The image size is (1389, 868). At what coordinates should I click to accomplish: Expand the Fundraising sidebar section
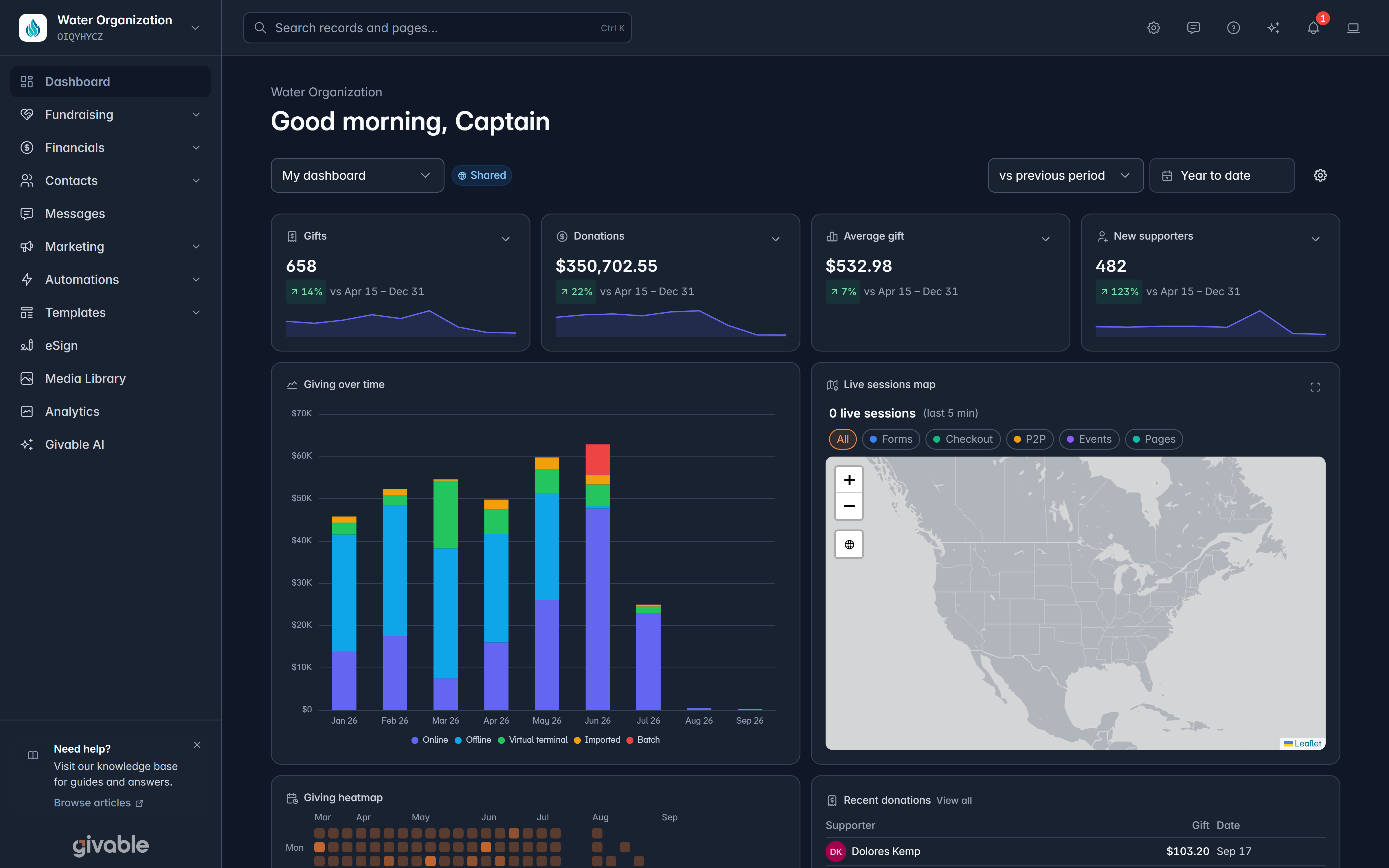pos(110,115)
